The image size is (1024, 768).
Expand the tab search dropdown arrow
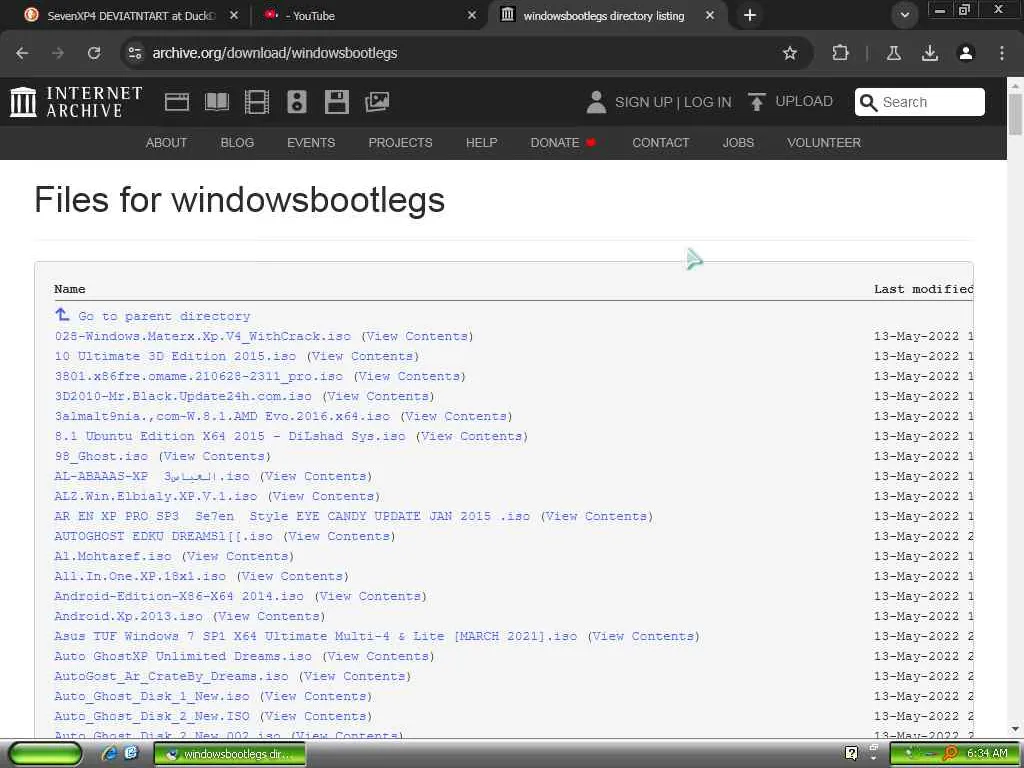[x=904, y=15]
